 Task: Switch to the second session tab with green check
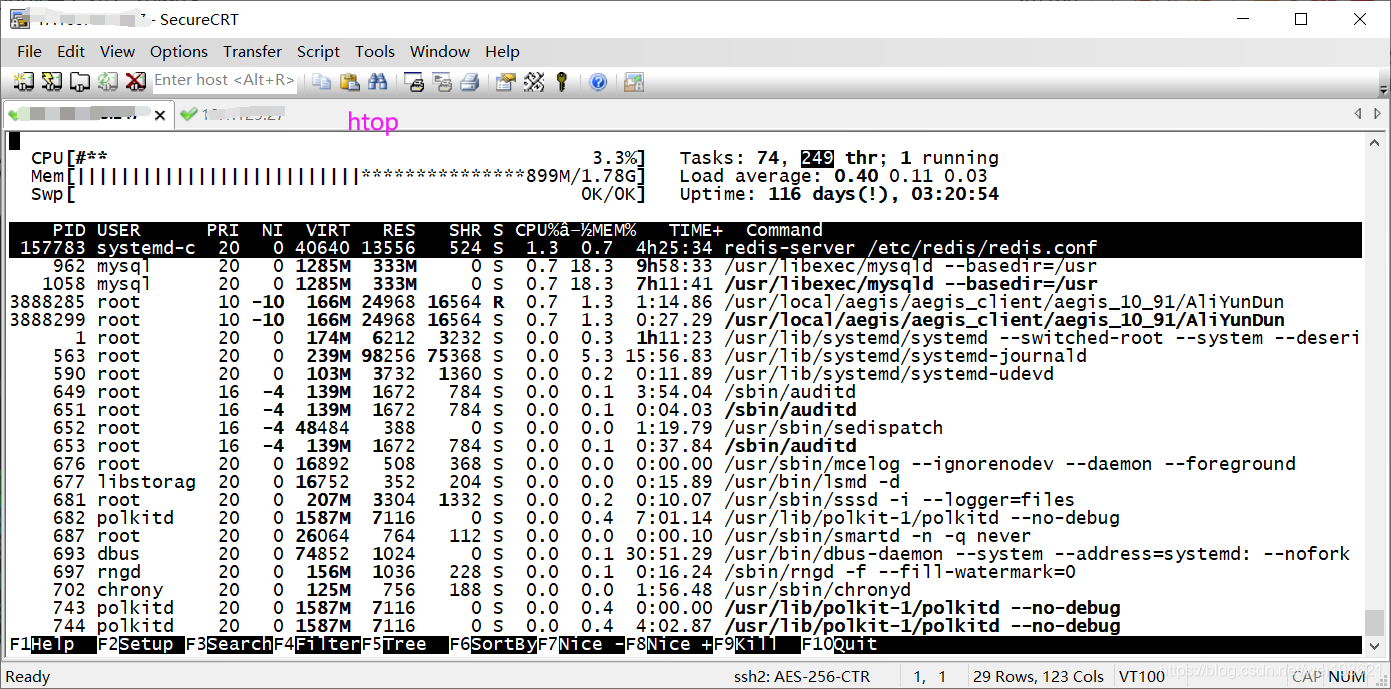[x=234, y=115]
